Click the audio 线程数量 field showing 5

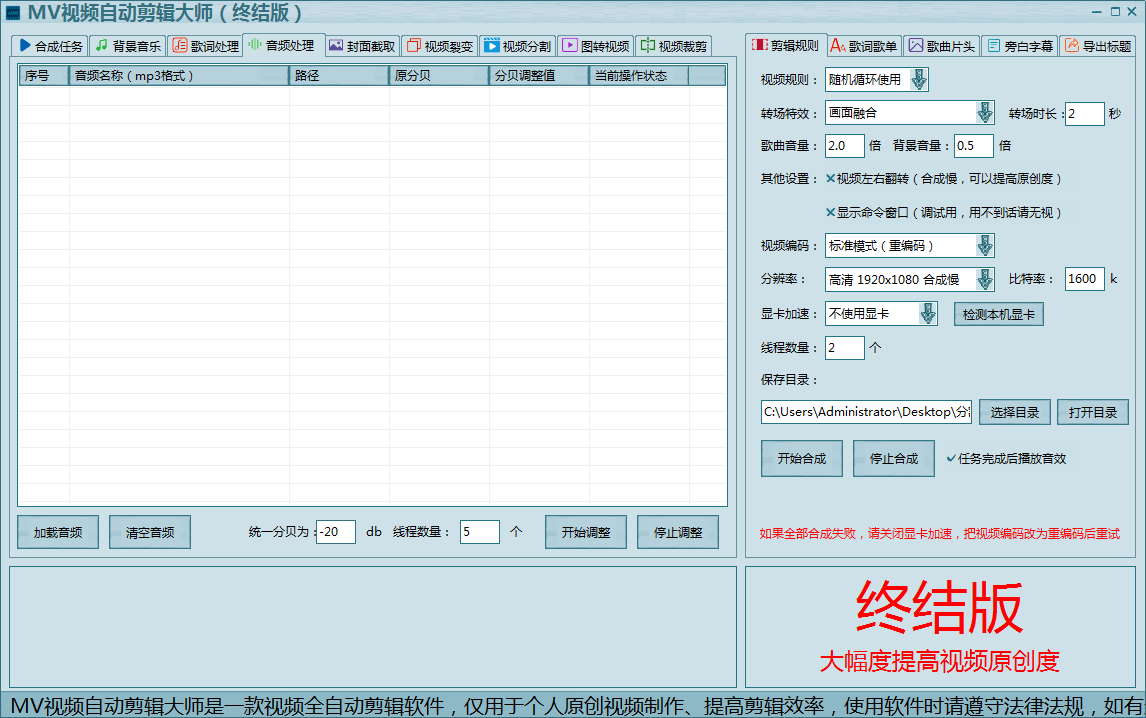(479, 532)
